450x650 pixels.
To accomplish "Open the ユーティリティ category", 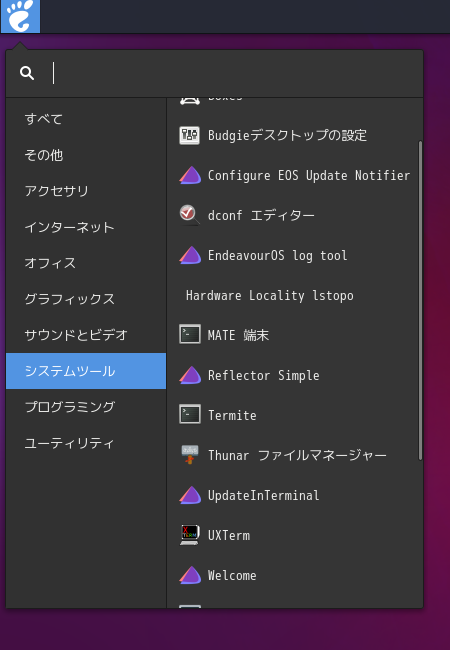I will pos(86,443).
